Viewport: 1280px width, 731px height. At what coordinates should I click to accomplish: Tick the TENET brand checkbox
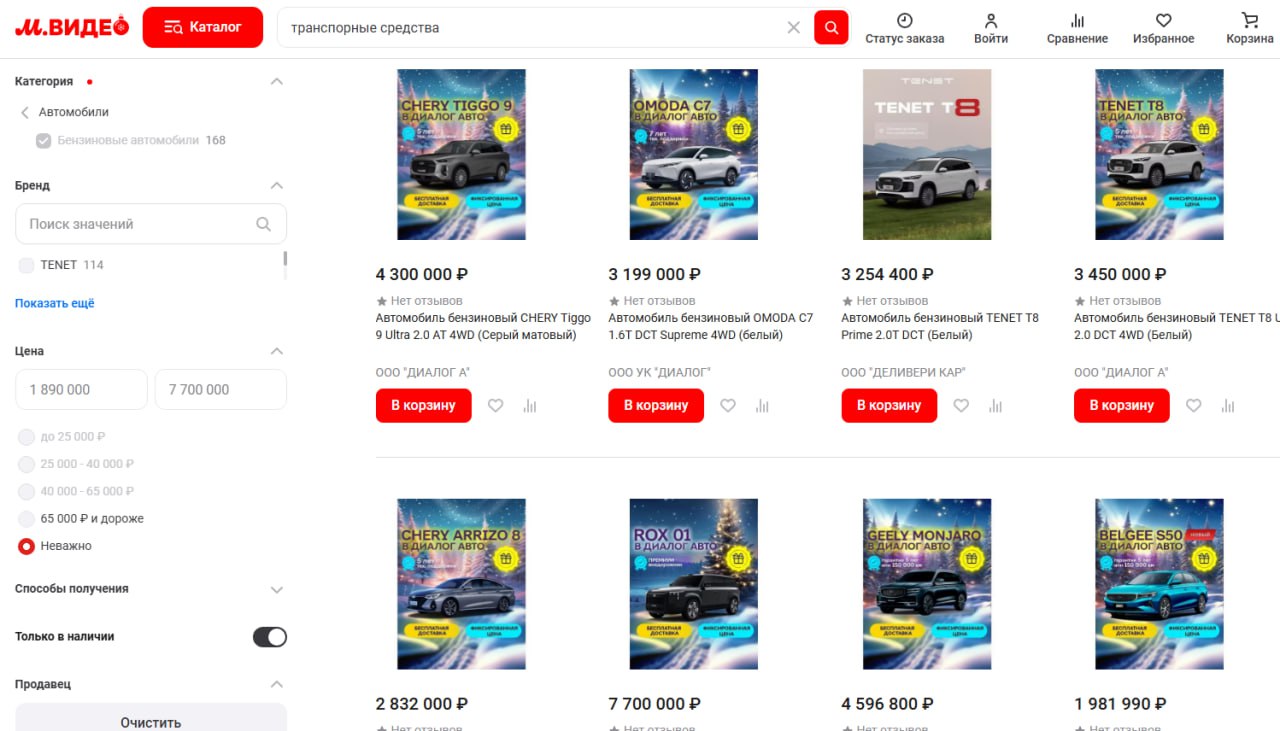tap(27, 265)
